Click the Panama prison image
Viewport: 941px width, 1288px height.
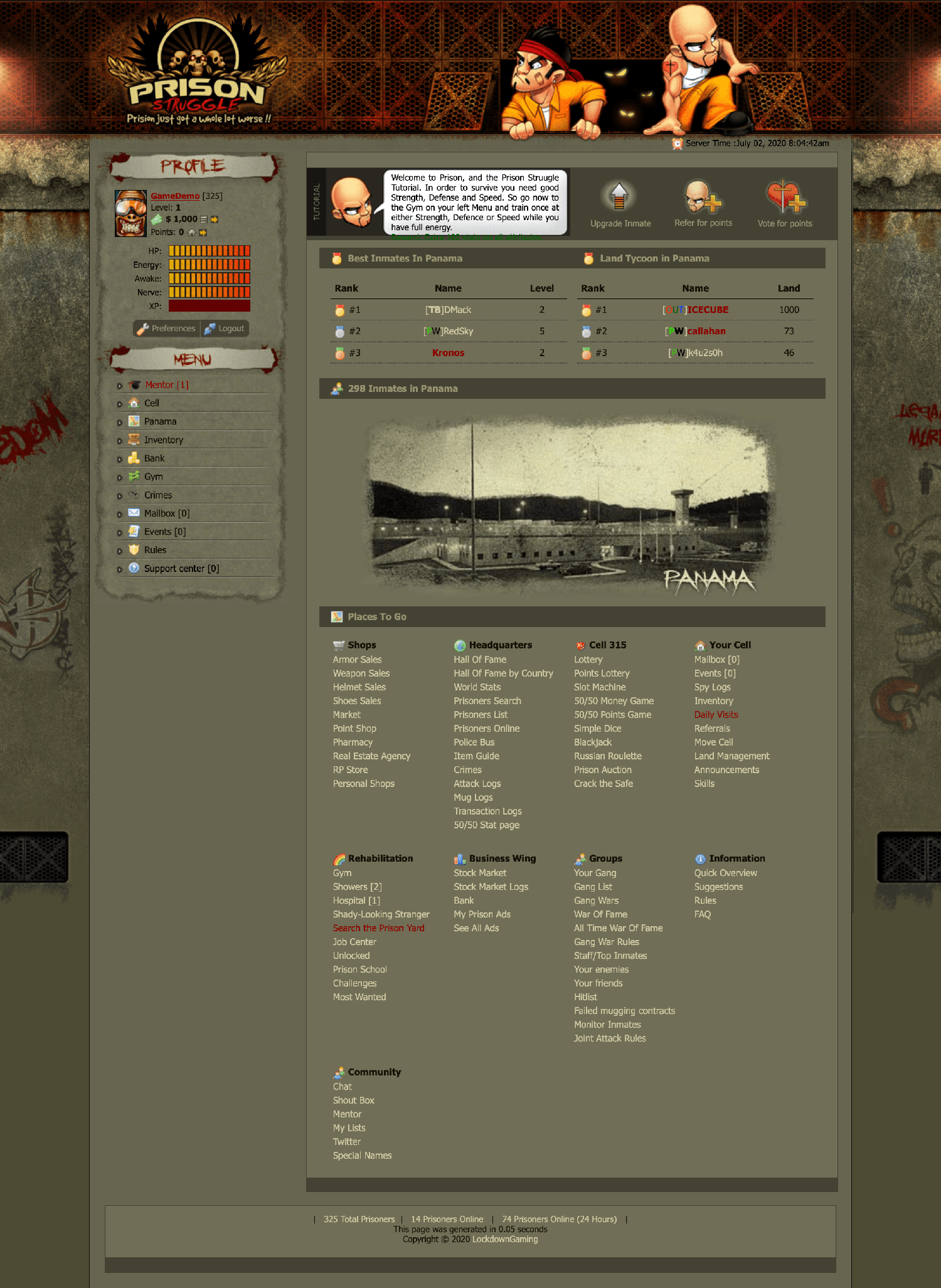click(572, 505)
